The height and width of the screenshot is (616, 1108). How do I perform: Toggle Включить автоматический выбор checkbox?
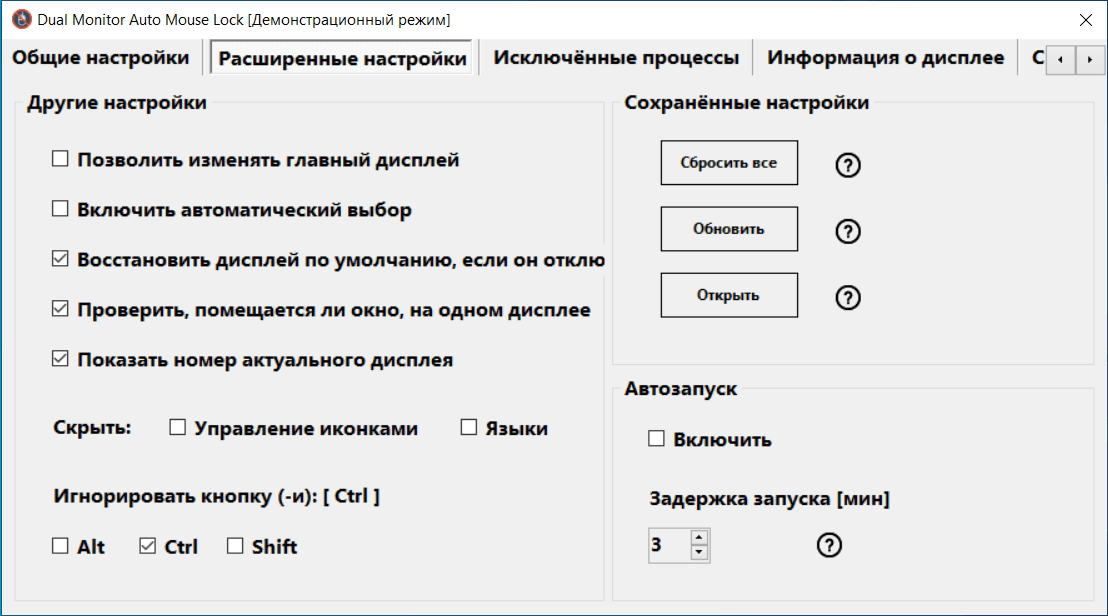pos(61,210)
